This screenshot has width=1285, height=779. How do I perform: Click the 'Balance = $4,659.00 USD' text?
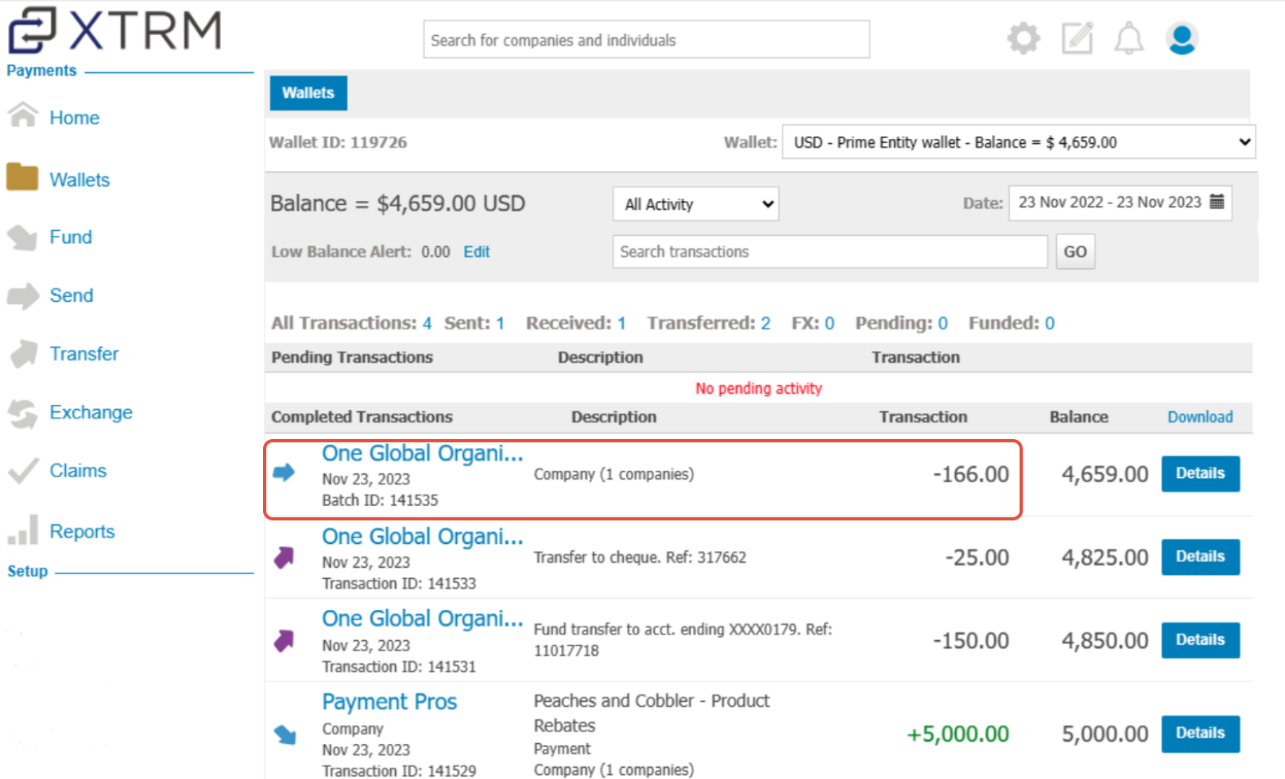click(398, 204)
